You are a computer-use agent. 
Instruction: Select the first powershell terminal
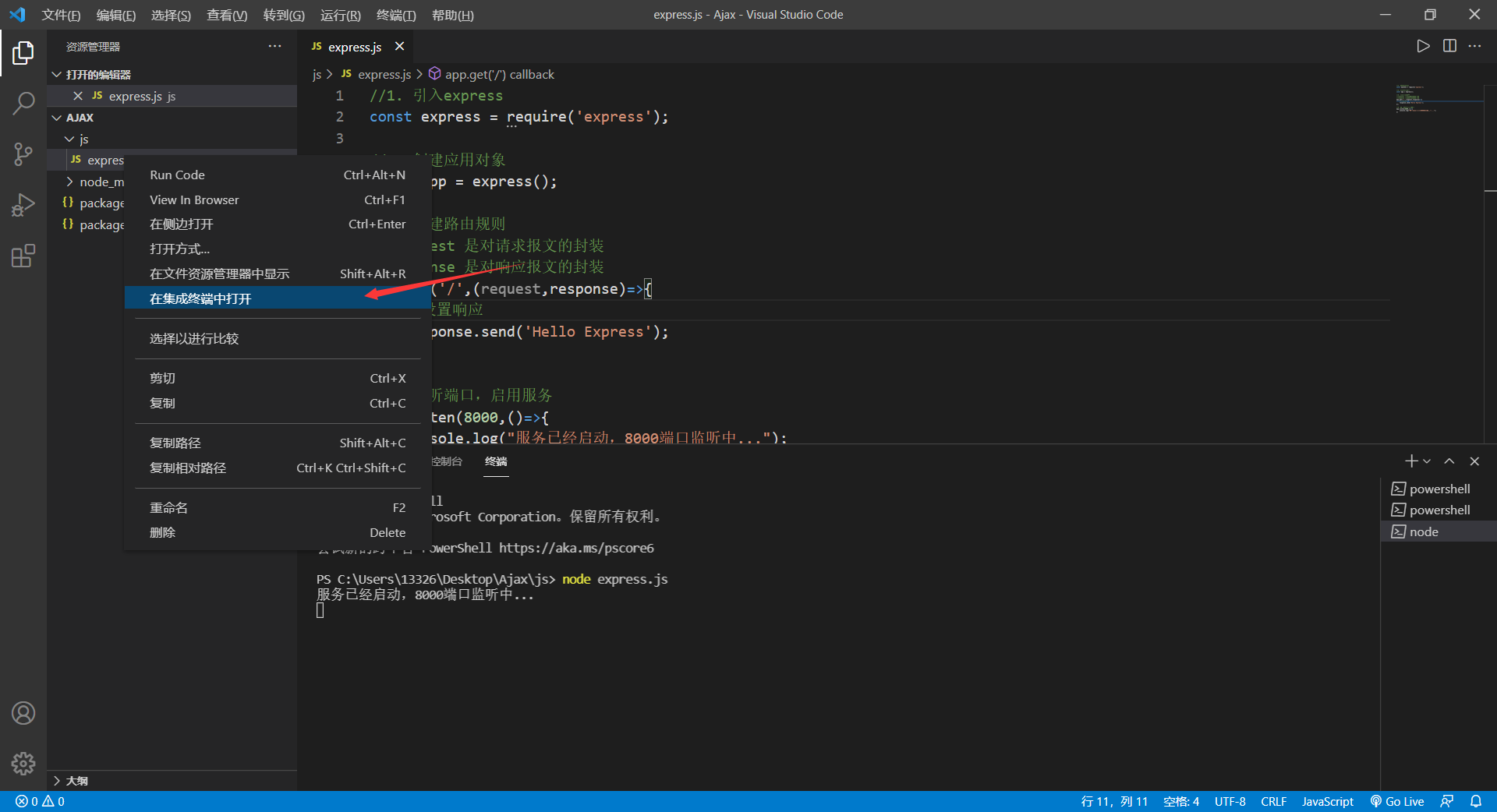pyautogui.click(x=1439, y=489)
